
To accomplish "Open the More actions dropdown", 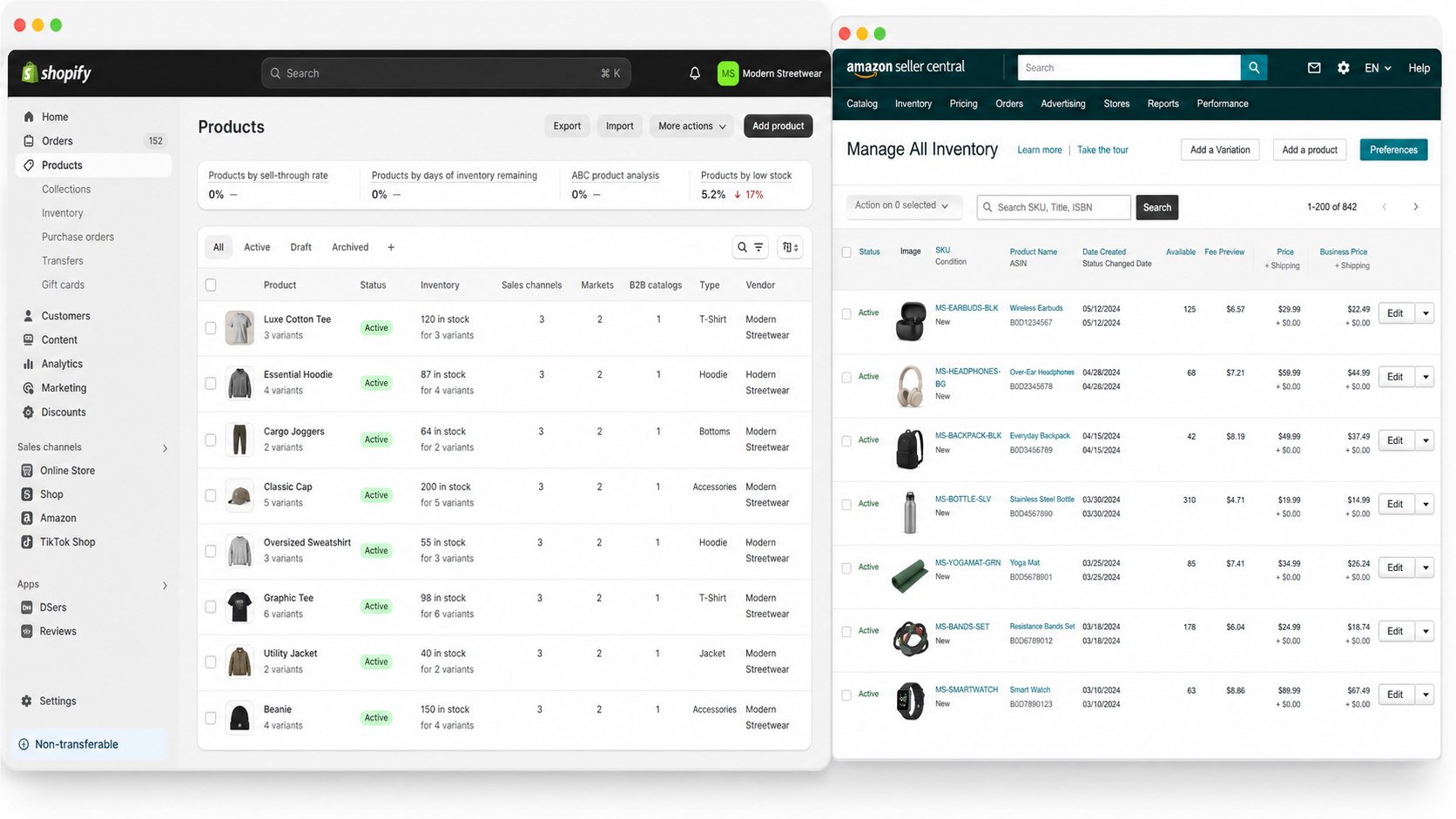I will tap(692, 126).
